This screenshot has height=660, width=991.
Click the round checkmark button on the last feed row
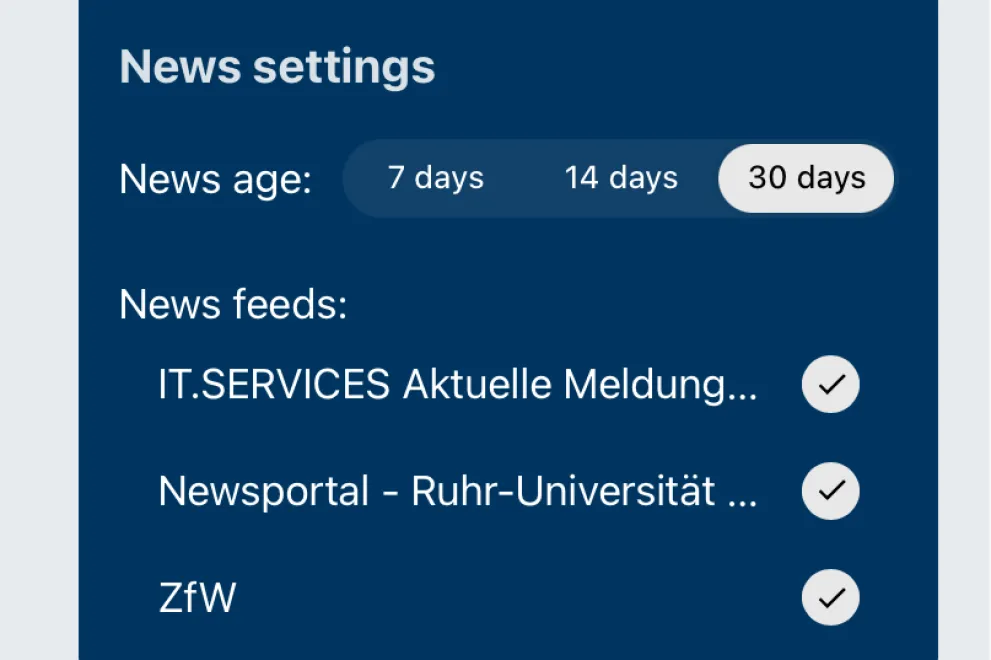click(x=830, y=597)
